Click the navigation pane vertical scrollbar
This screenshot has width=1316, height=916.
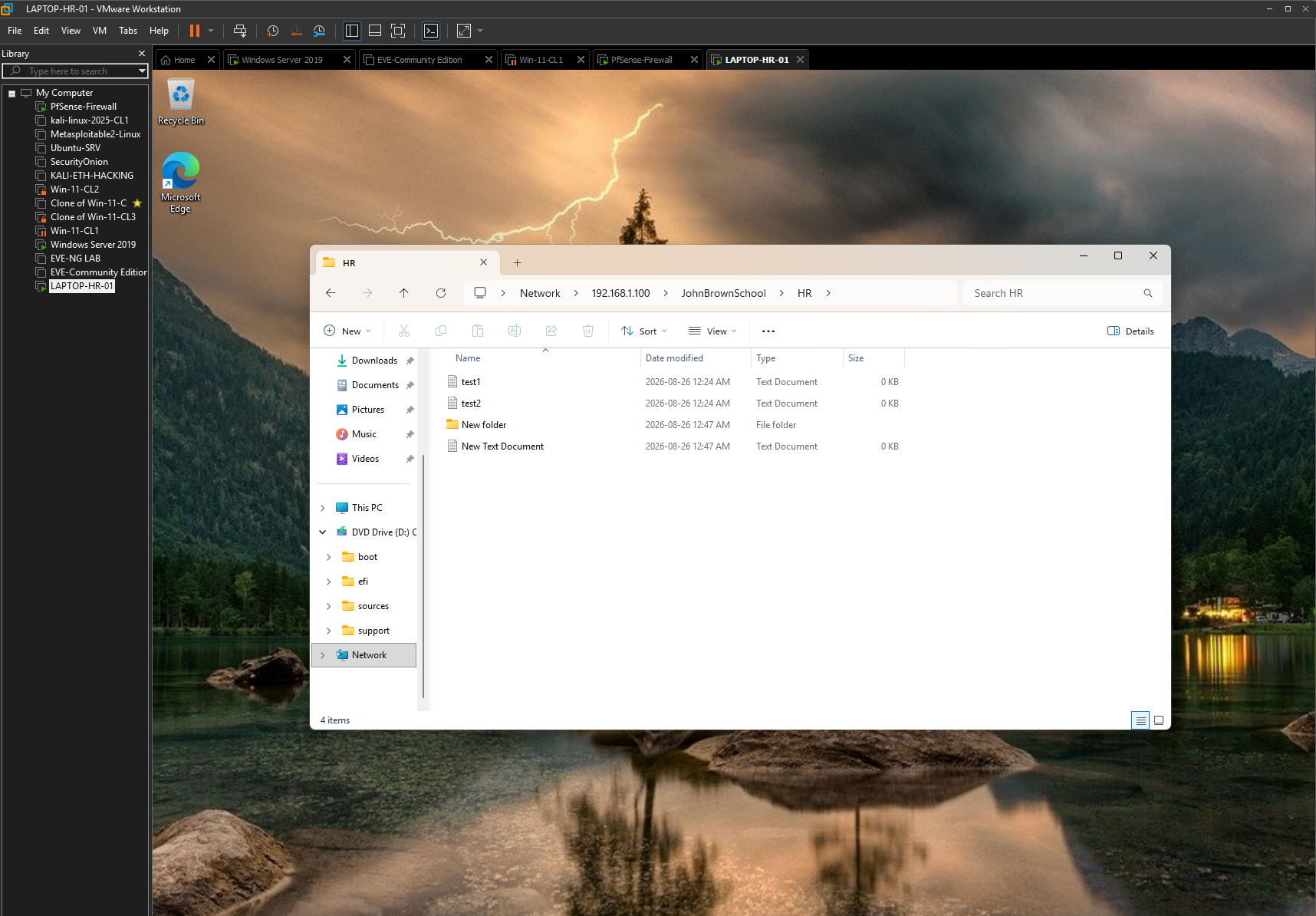pyautogui.click(x=423, y=577)
